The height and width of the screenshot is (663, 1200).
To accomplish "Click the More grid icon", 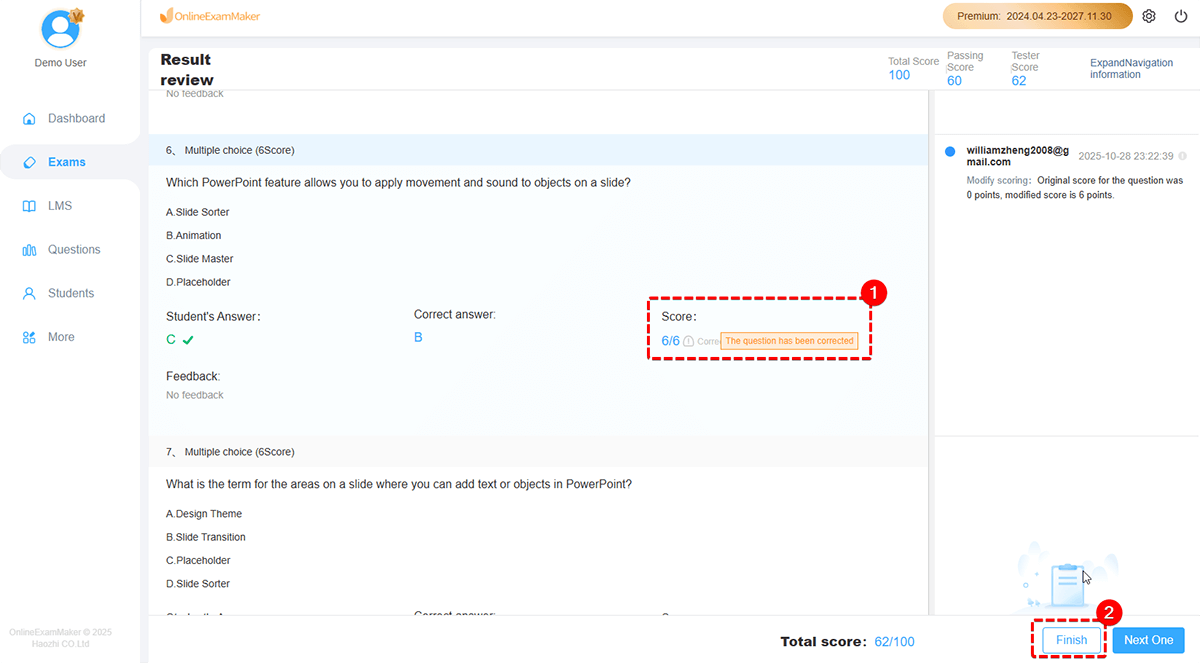I will [29, 338].
